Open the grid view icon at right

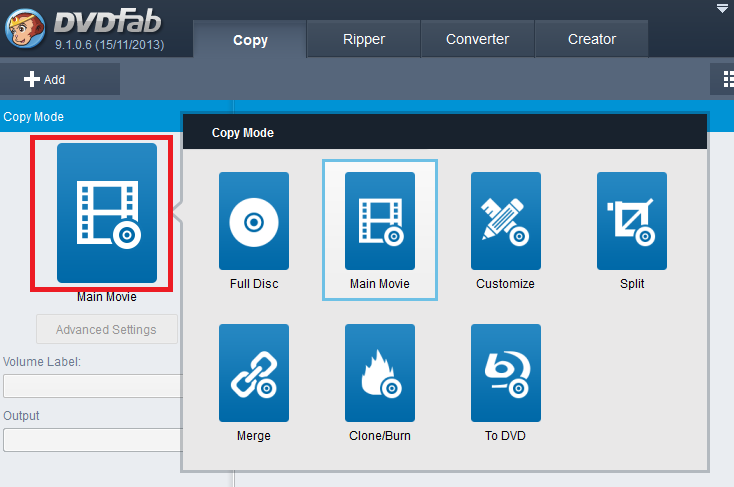click(727, 79)
